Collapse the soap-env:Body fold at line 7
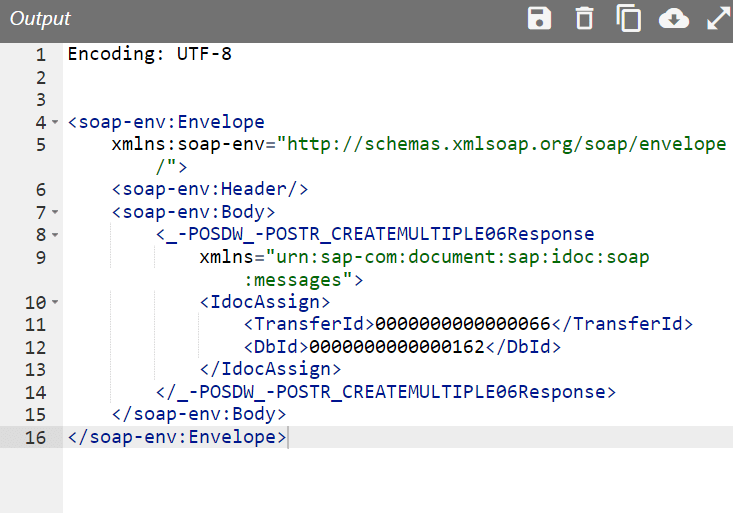733x513 pixels. click(54, 213)
